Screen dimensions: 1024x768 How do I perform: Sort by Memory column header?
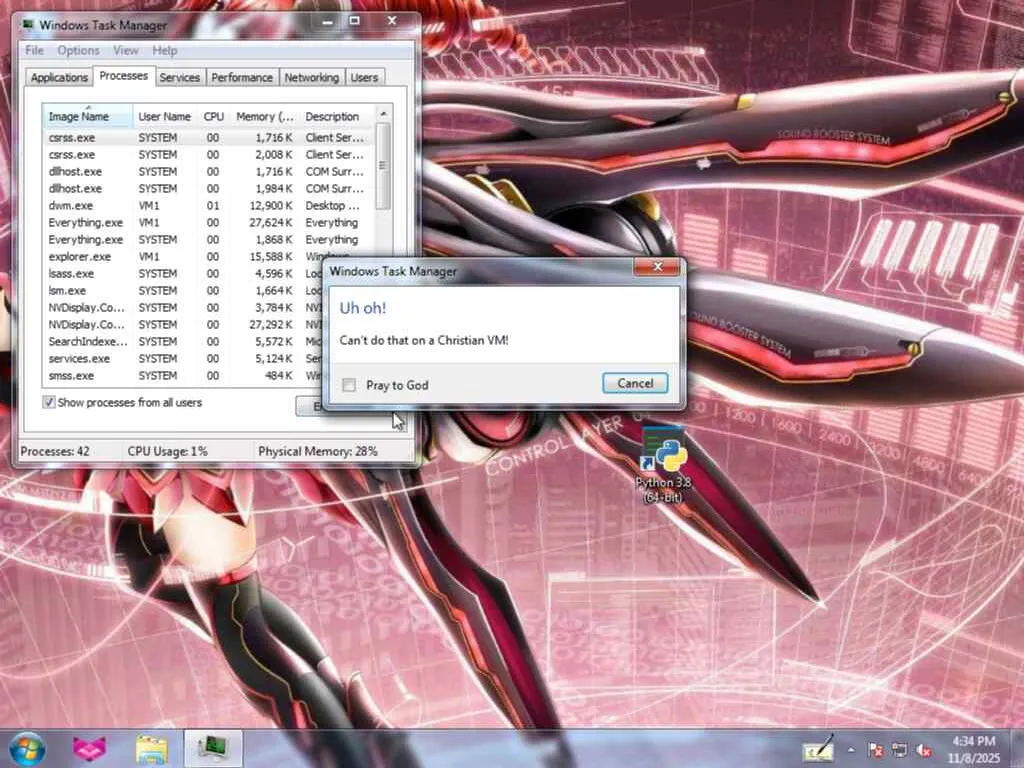pyautogui.click(x=264, y=116)
